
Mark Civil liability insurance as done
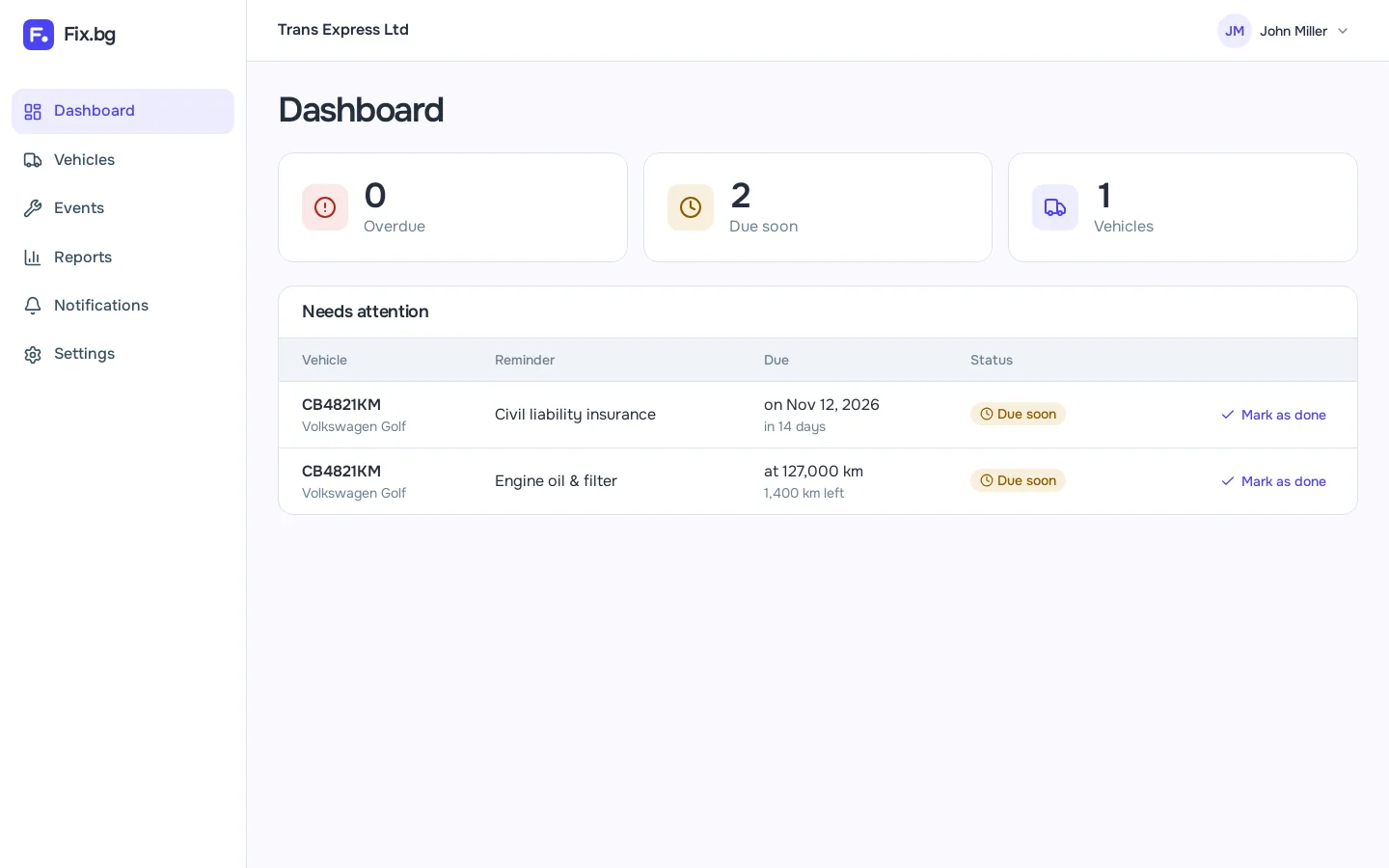click(1273, 415)
